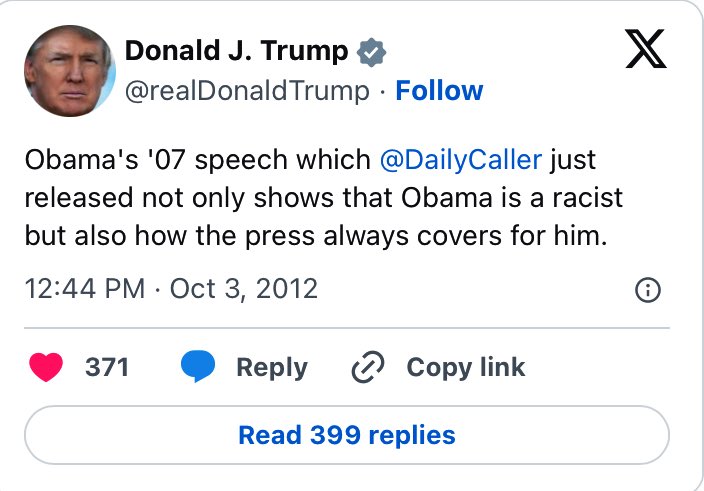This screenshot has height=491, width=704.
Task: Click the 12:44 PM time link
Action: point(85,289)
